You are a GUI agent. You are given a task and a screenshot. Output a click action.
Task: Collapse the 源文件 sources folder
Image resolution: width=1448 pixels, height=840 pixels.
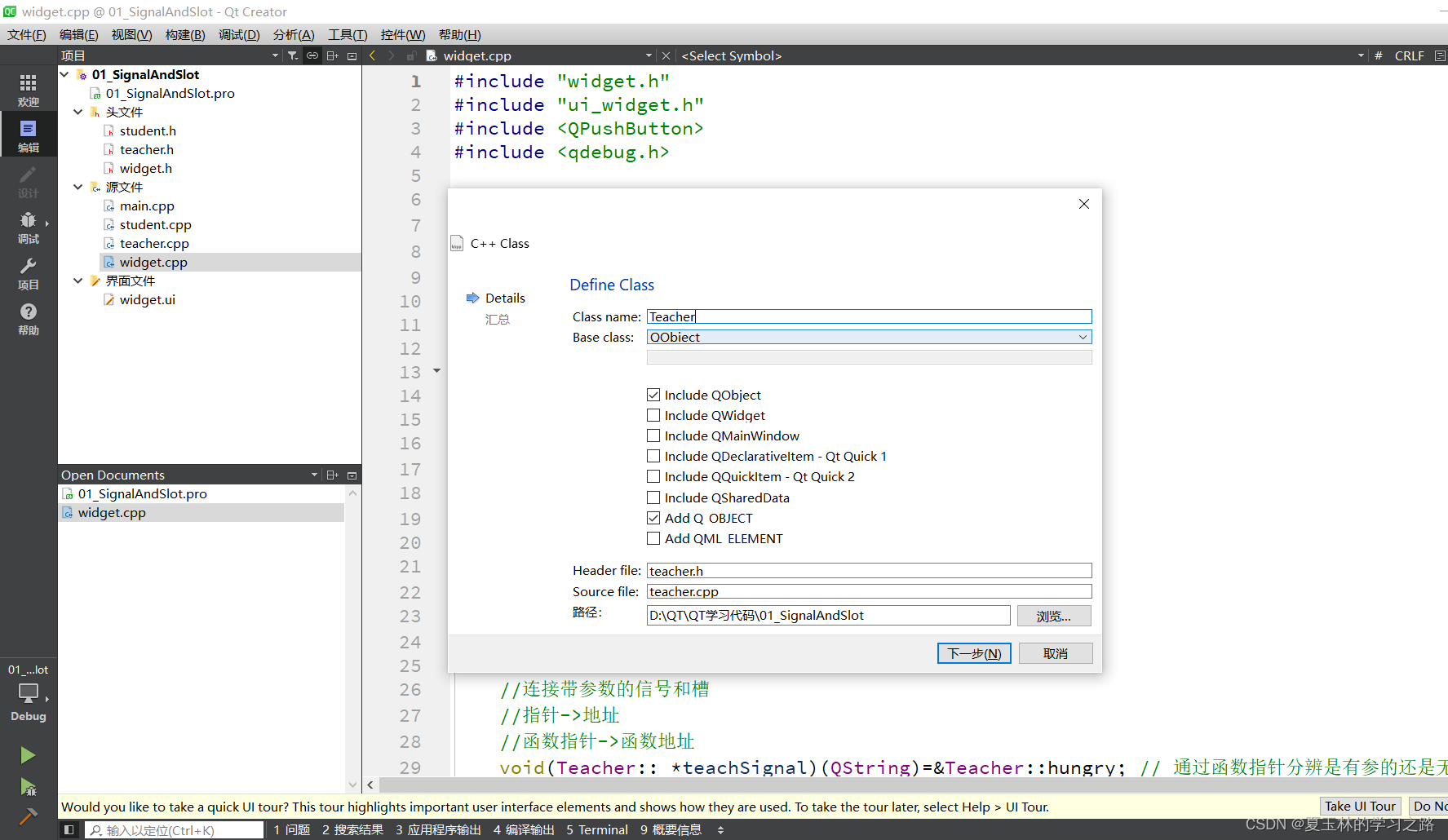(78, 187)
